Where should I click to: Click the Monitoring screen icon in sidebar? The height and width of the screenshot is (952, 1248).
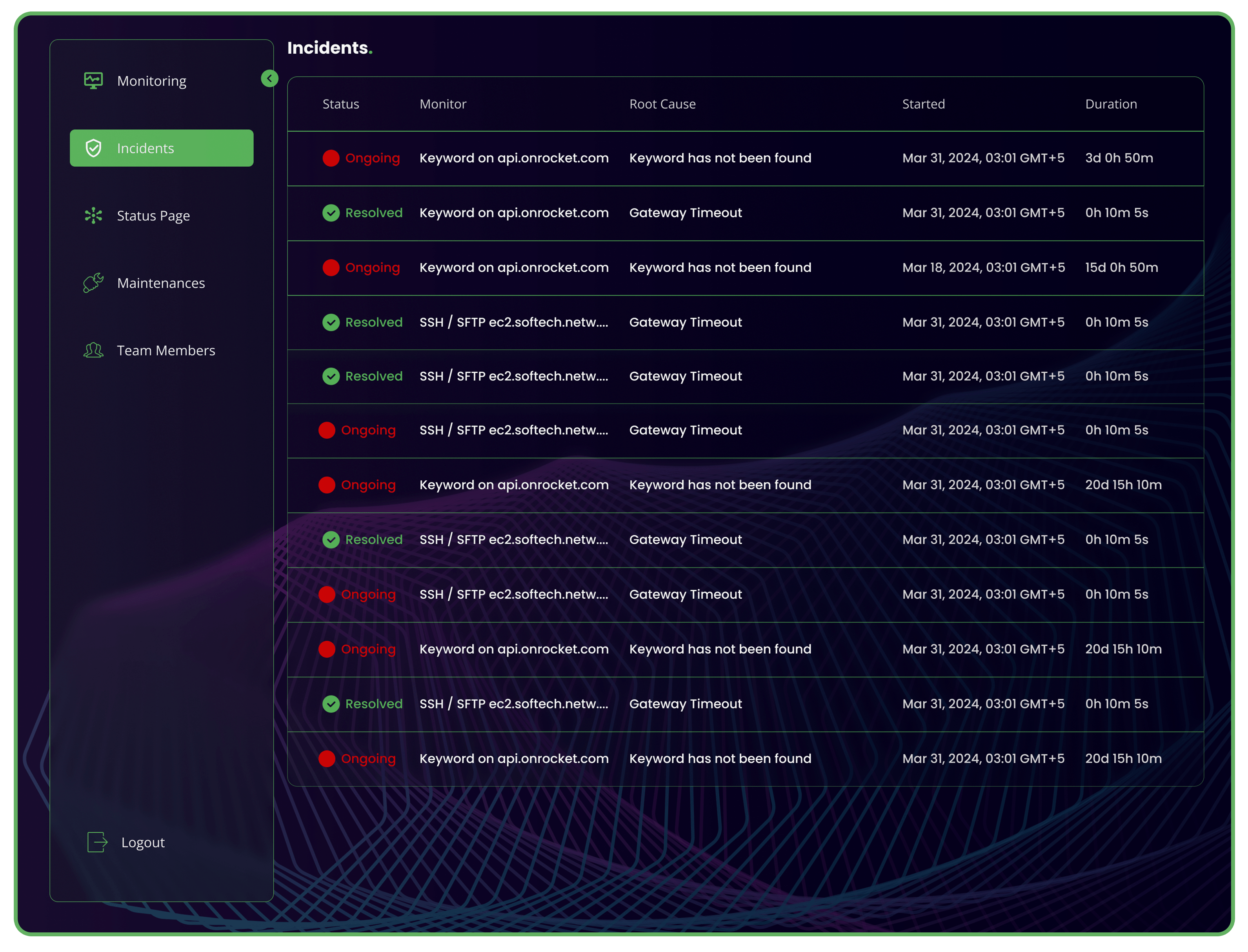point(93,80)
